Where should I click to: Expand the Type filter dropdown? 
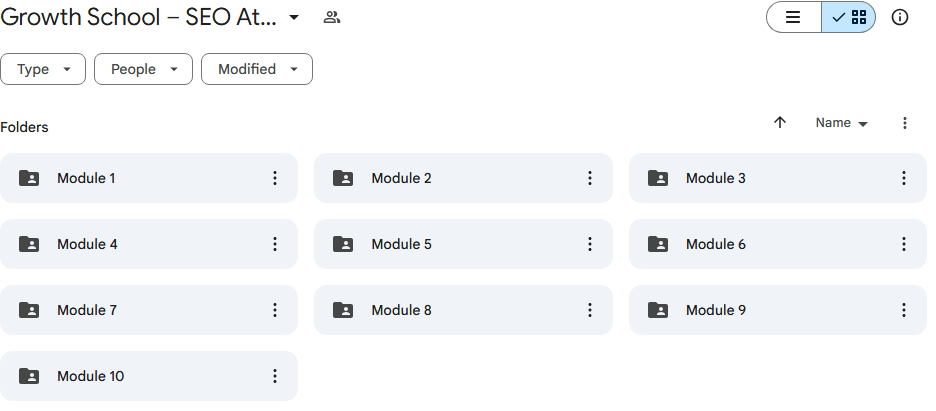coord(43,69)
